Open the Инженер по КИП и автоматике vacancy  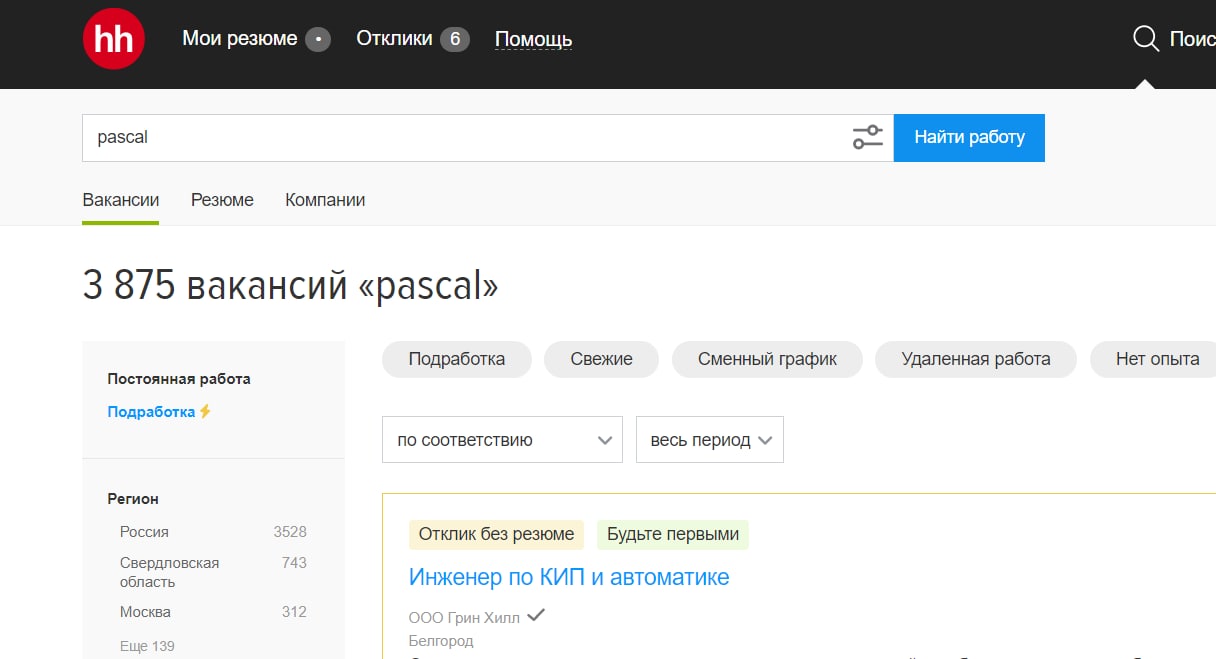coord(569,577)
